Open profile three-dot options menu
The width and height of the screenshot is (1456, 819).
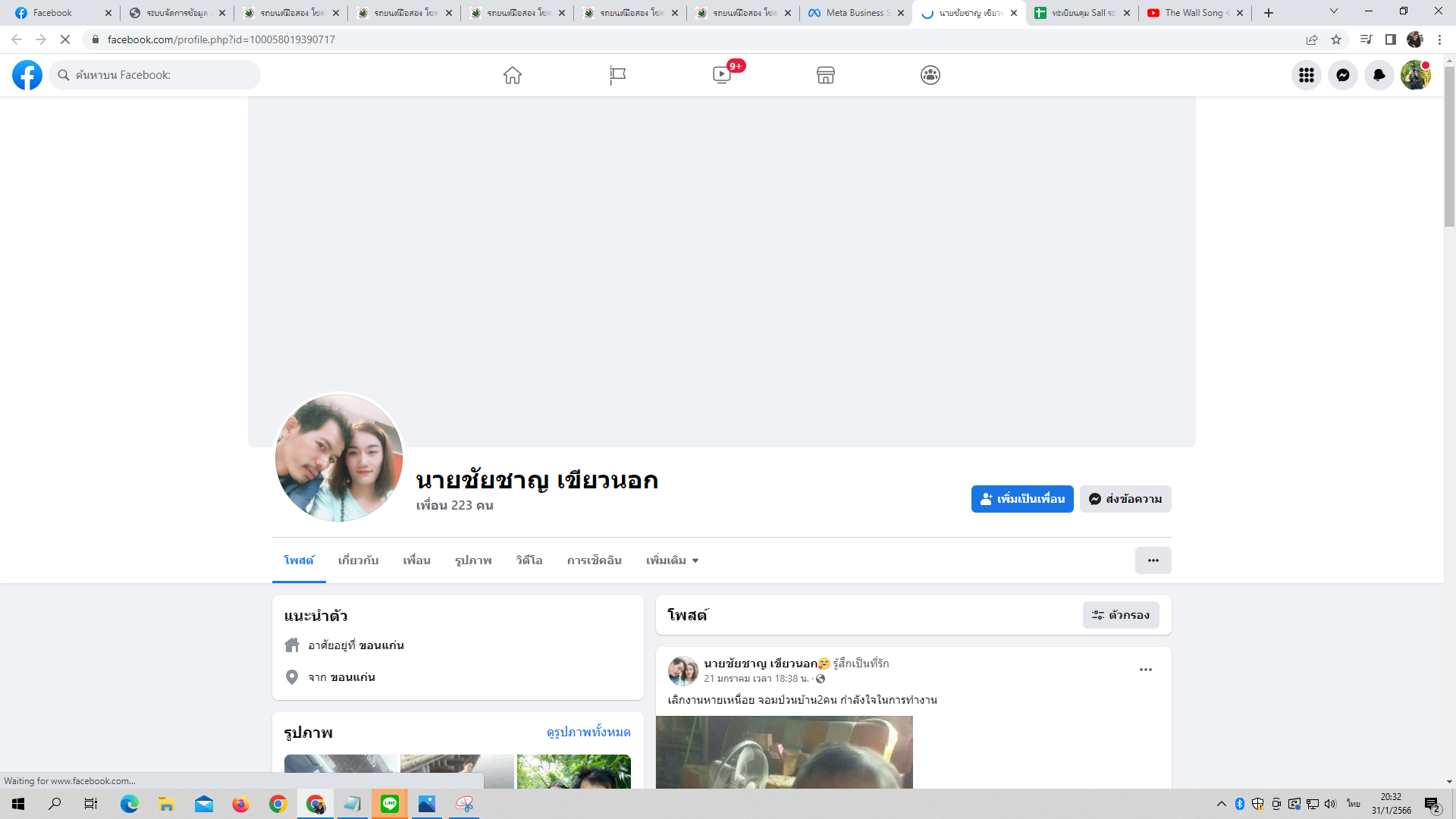tap(1153, 560)
